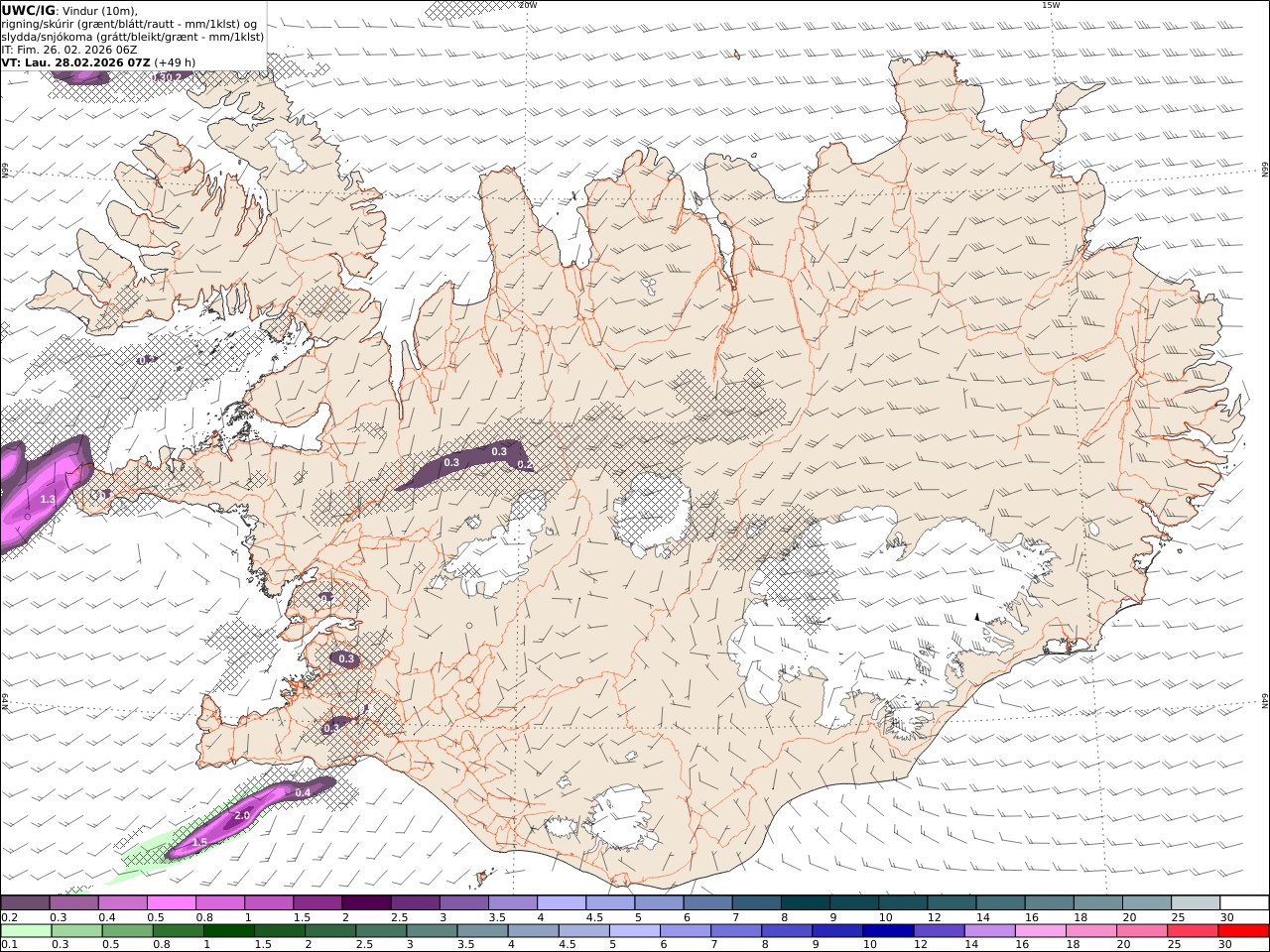Click top legend light grey swatch between 25 and 30
The height and width of the screenshot is (952, 1270).
pos(1195,902)
